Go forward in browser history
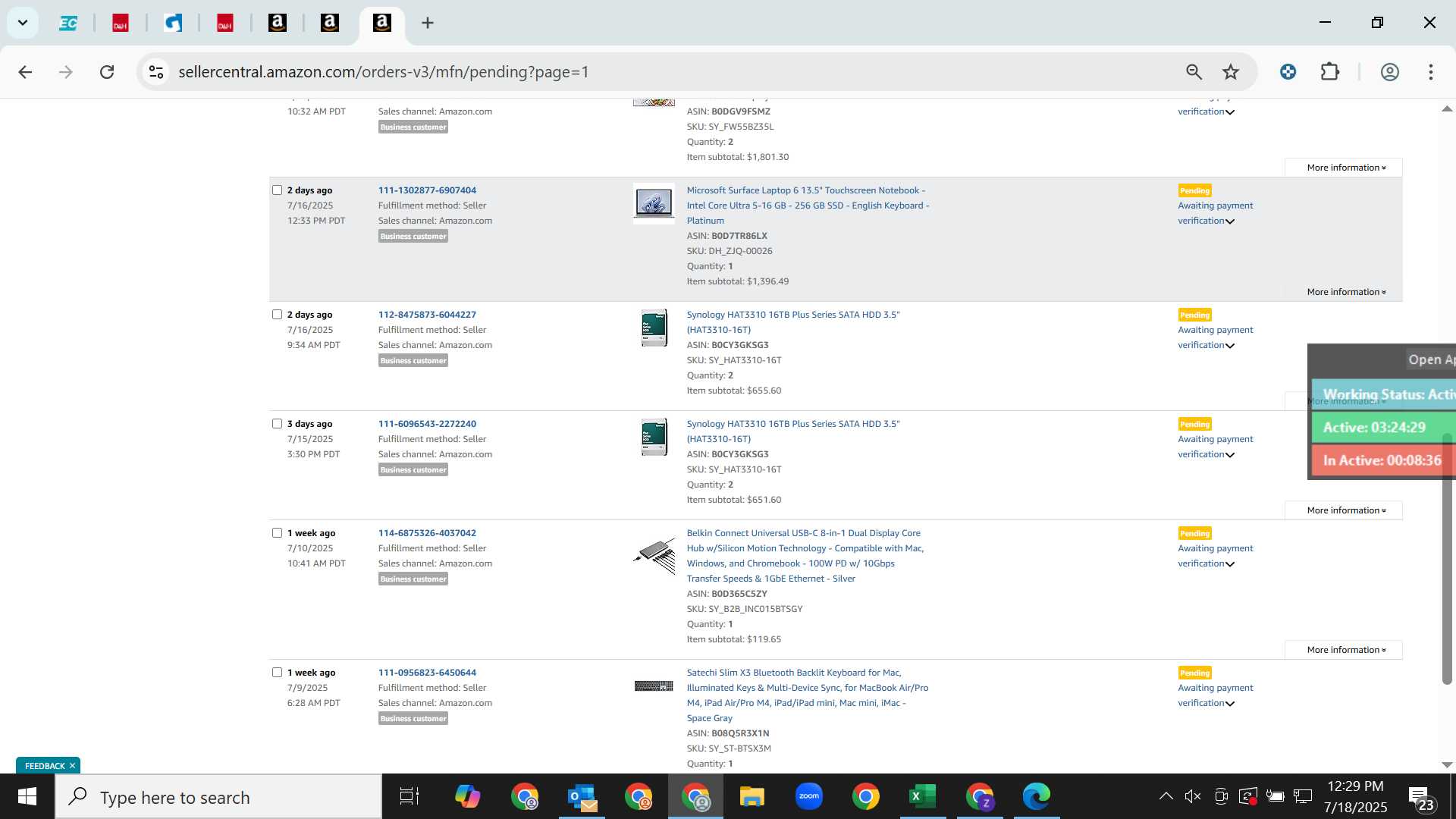Image resolution: width=1456 pixels, height=819 pixels. point(66,72)
